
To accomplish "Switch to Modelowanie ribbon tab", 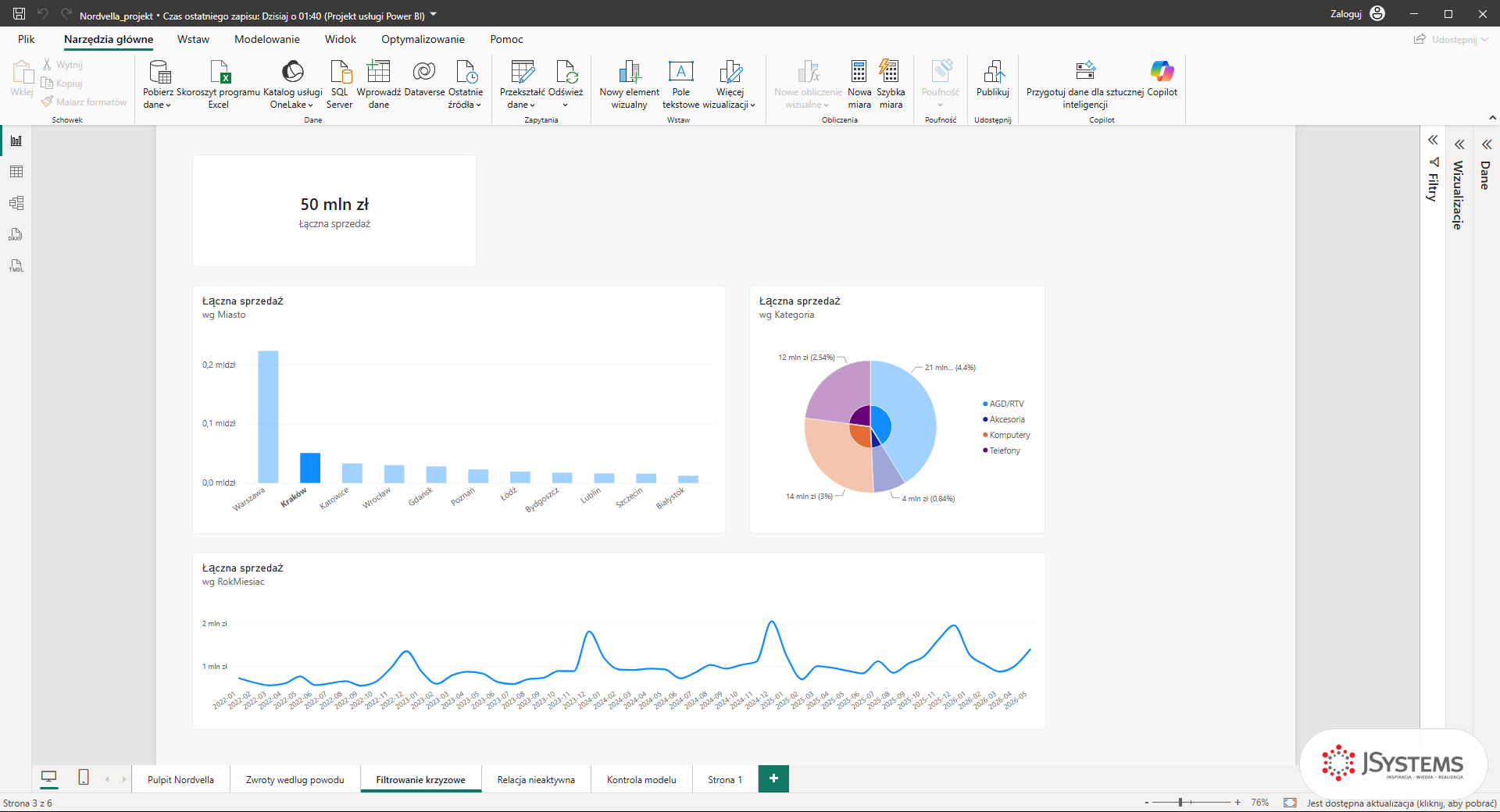I will [267, 39].
